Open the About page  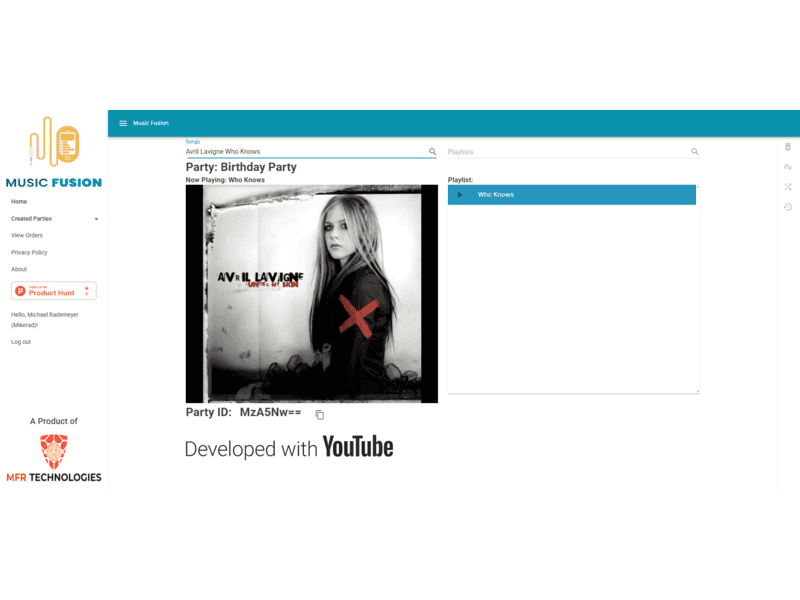pos(19,269)
